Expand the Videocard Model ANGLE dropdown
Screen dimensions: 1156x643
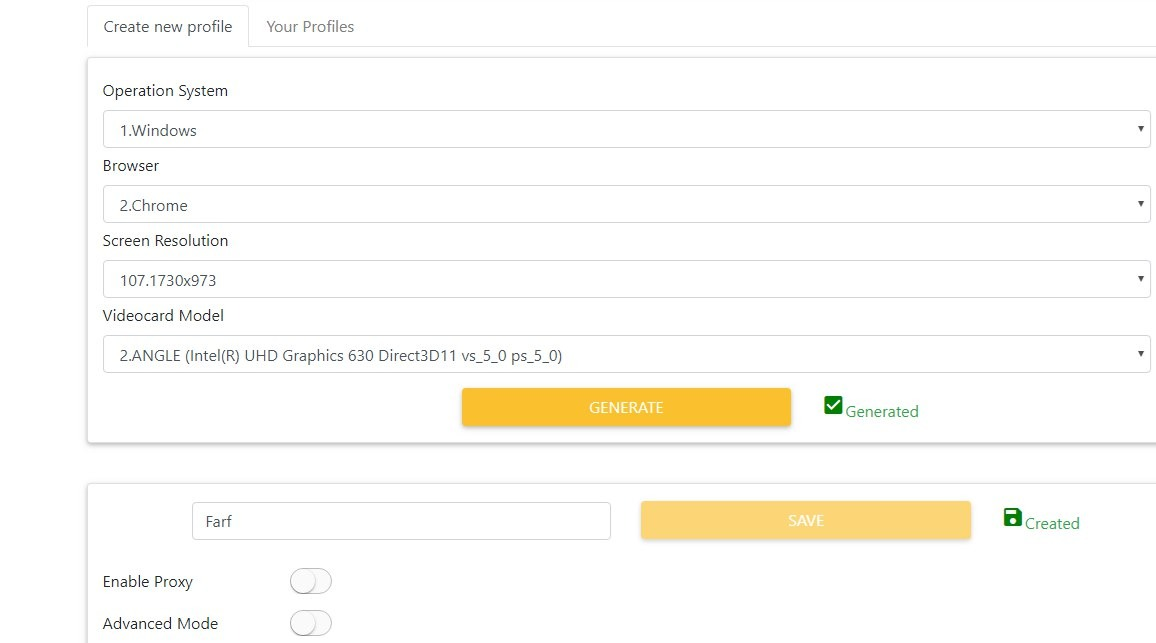[x=626, y=354]
